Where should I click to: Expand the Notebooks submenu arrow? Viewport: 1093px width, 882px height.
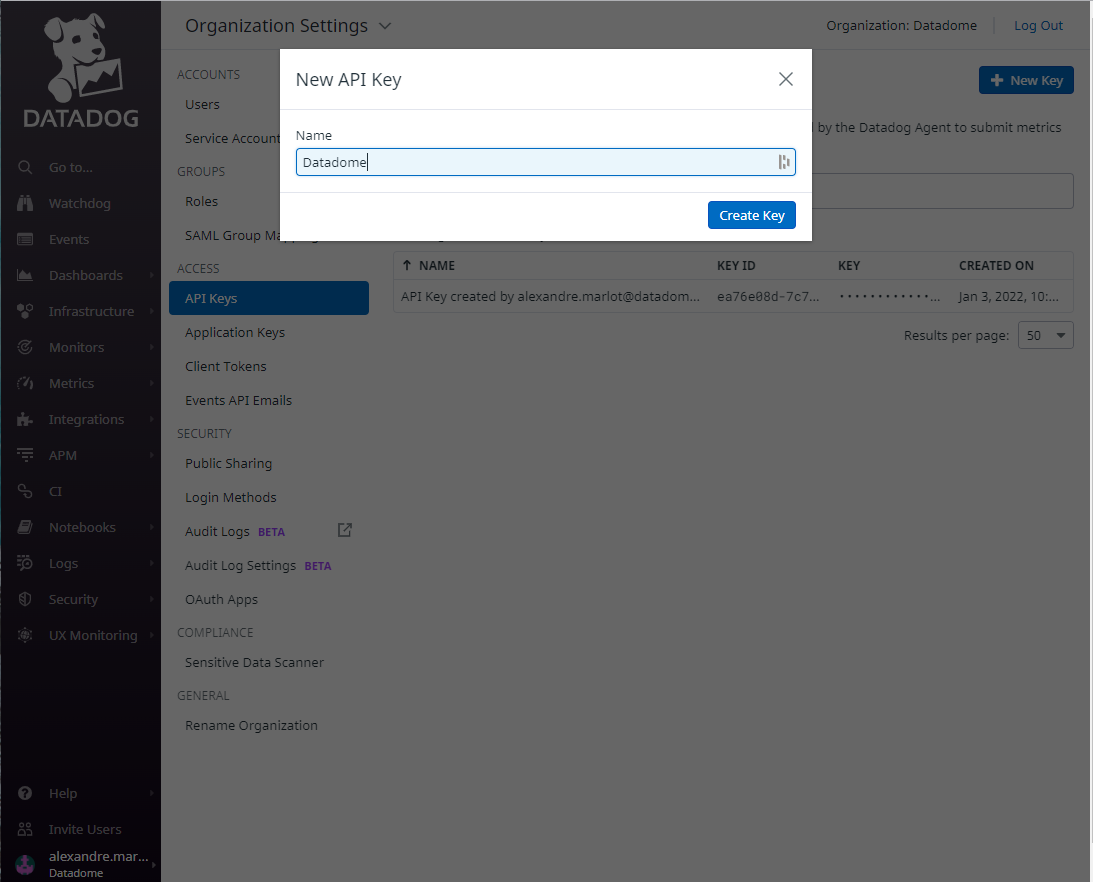pos(151,527)
